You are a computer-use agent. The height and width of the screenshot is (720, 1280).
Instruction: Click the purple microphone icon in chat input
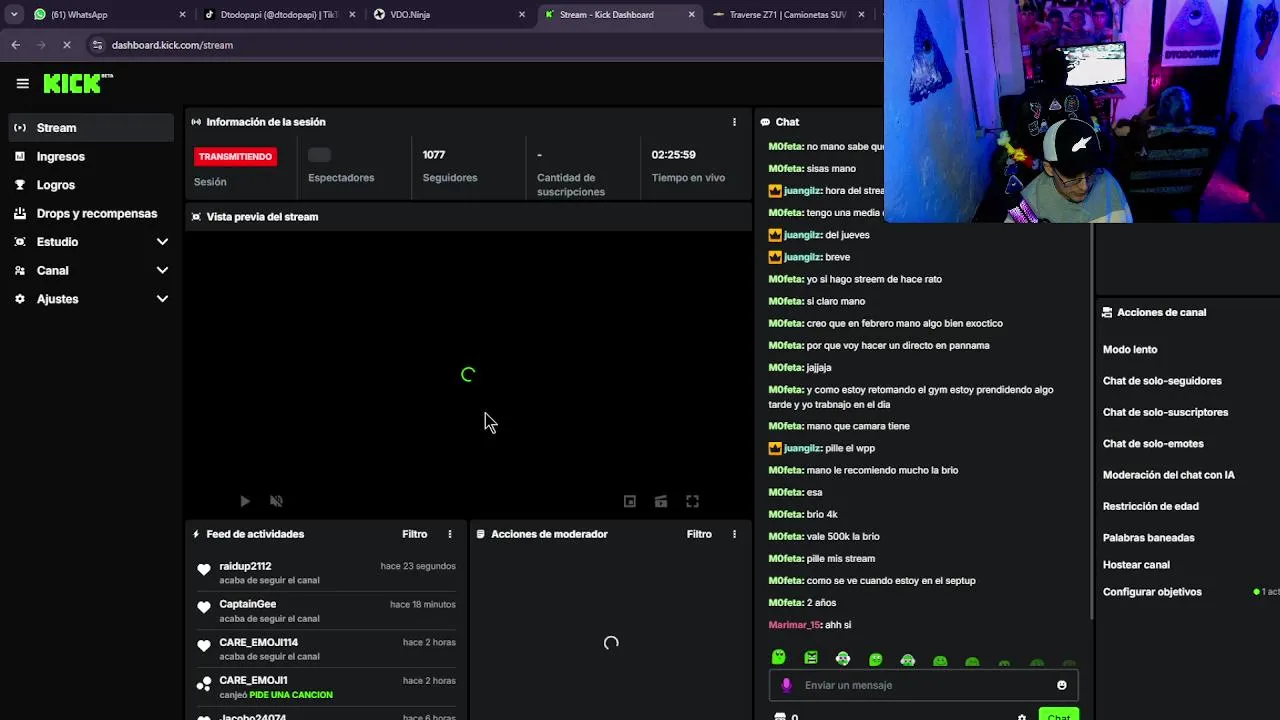point(786,685)
